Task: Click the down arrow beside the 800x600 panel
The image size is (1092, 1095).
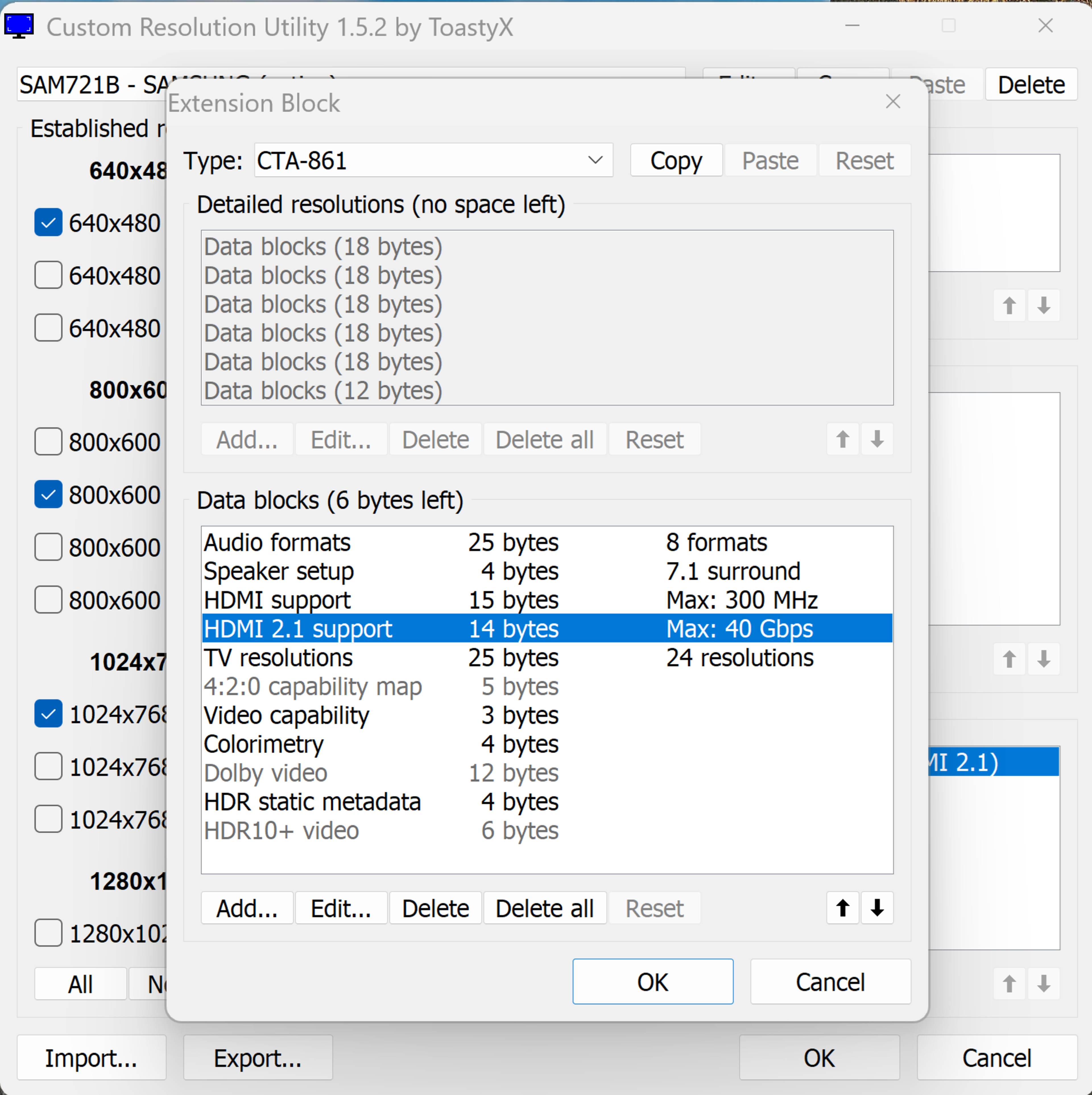Action: click(1043, 659)
